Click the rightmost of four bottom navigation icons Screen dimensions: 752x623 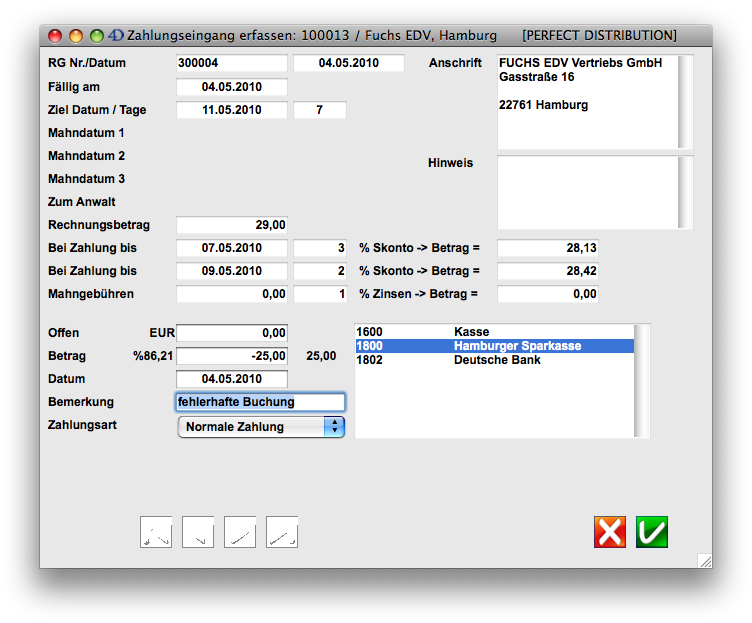pos(282,532)
